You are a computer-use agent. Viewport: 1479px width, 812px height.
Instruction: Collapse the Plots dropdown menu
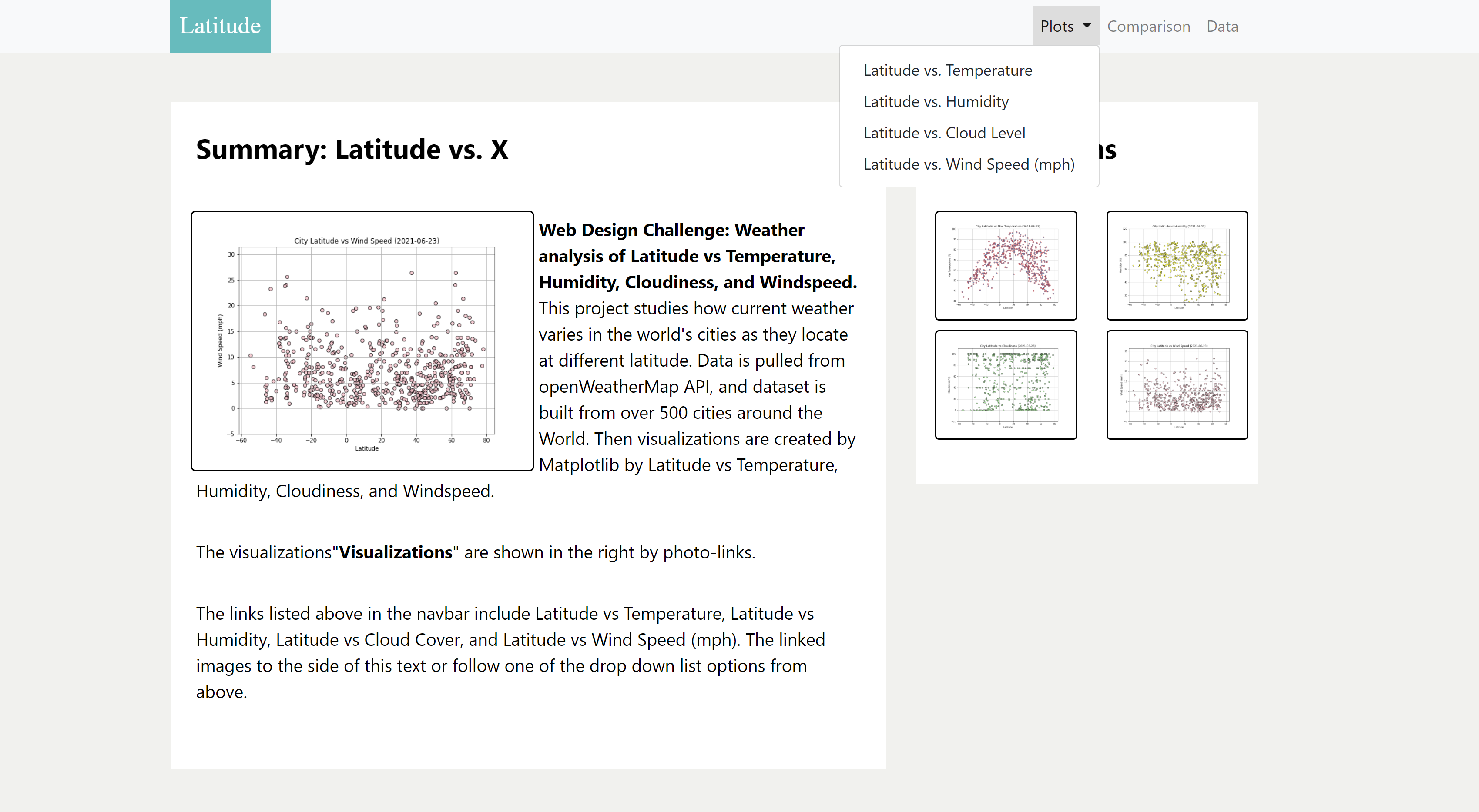[1065, 27]
